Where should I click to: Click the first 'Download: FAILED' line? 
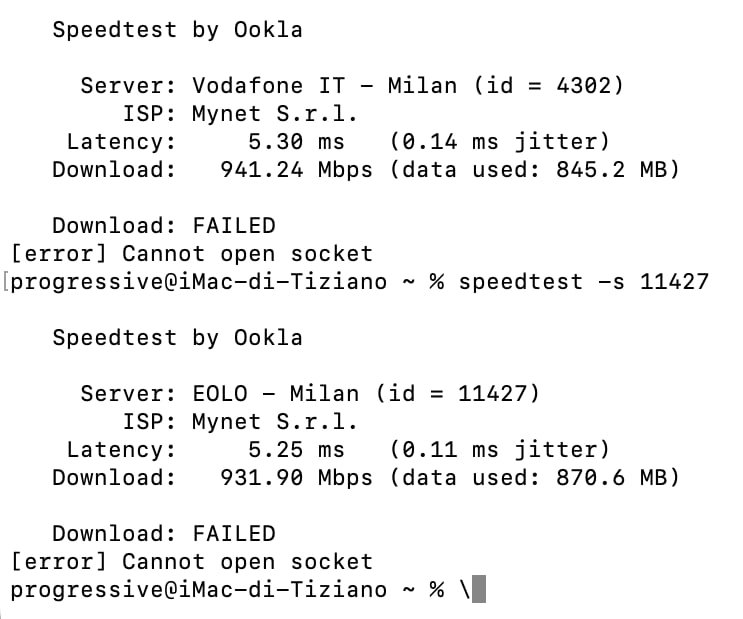pyautogui.click(x=164, y=226)
